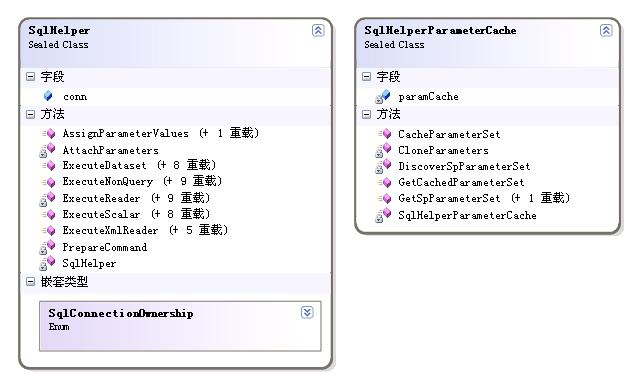Click the SqlHelperParameterCache class title
This screenshot has height=382, width=639.
pos(440,31)
